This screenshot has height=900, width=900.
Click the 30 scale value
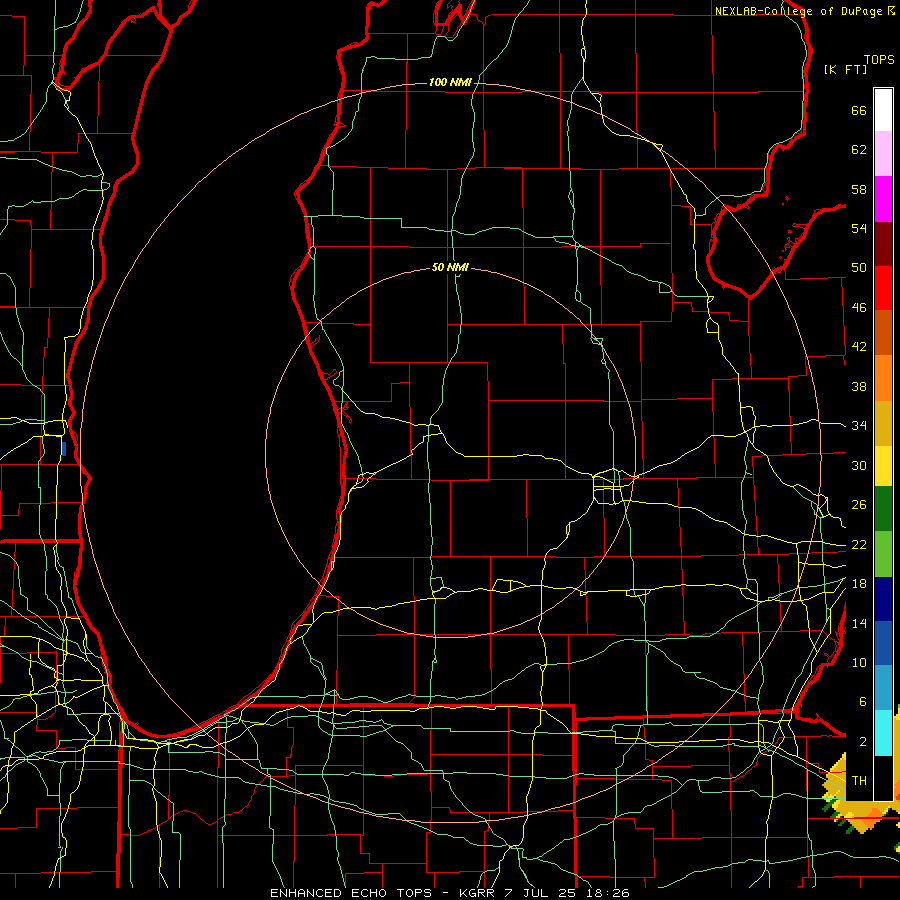point(859,465)
